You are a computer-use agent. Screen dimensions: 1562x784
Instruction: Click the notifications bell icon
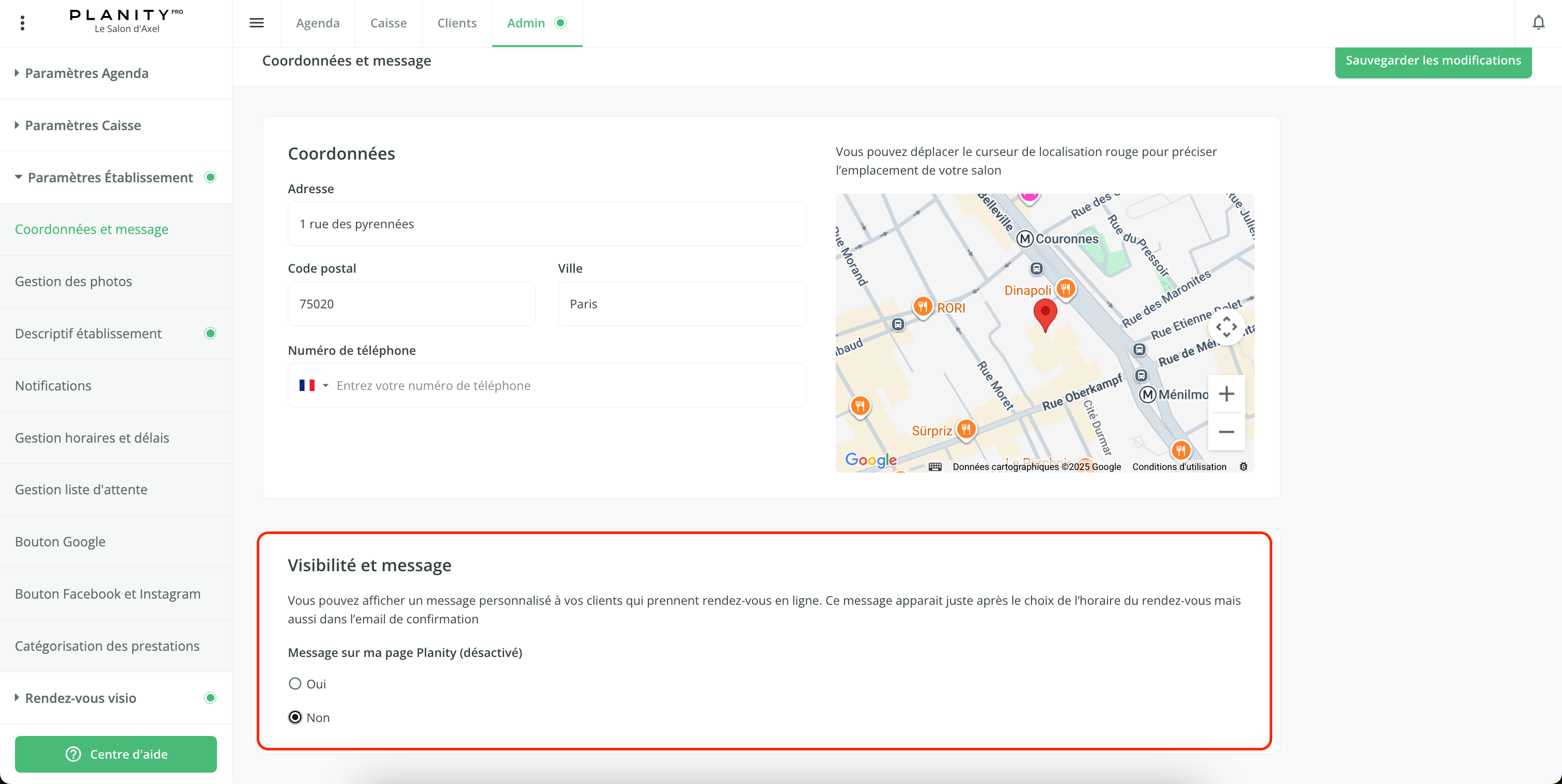point(1538,23)
